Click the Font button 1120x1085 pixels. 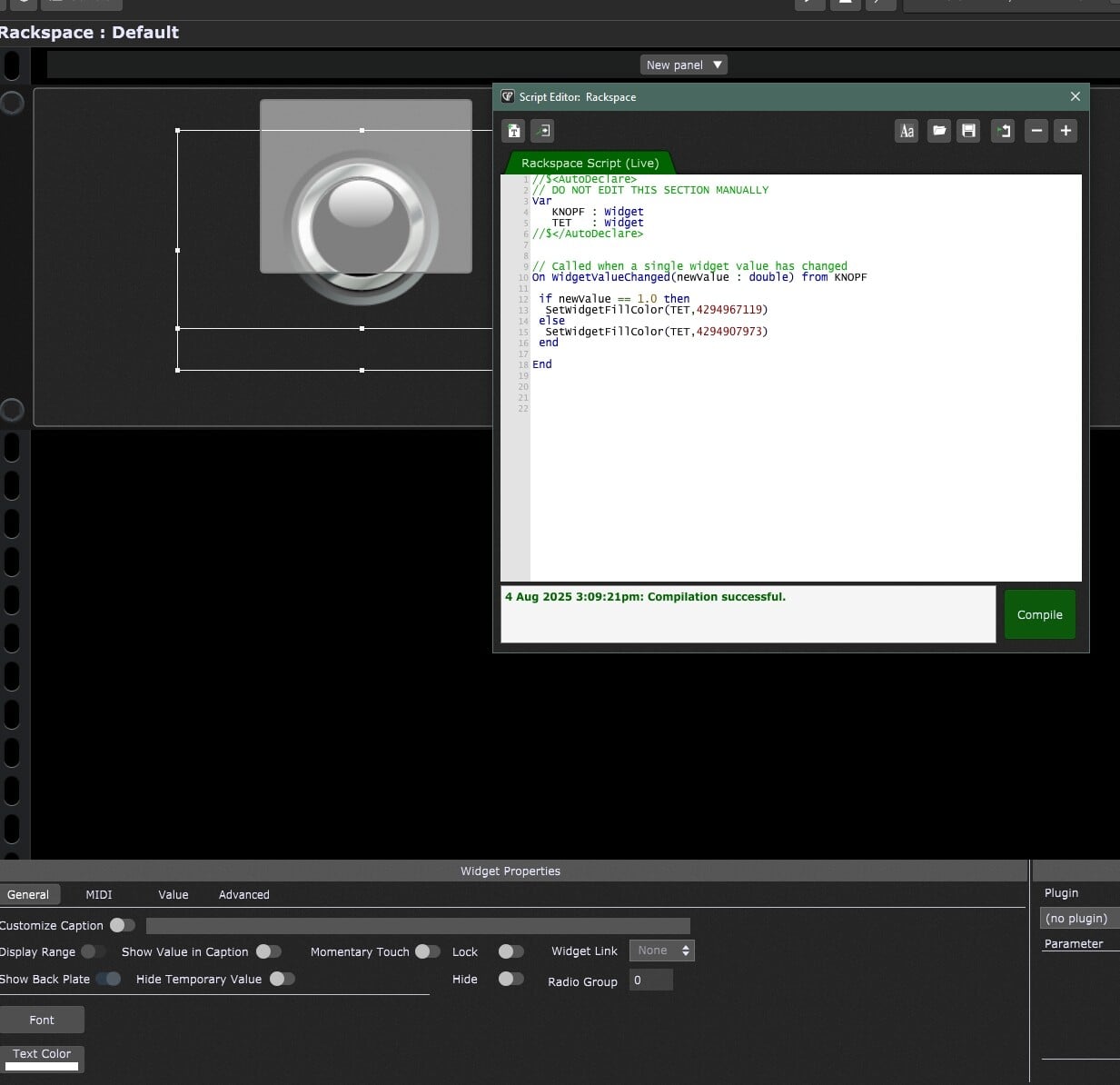[x=42, y=1020]
